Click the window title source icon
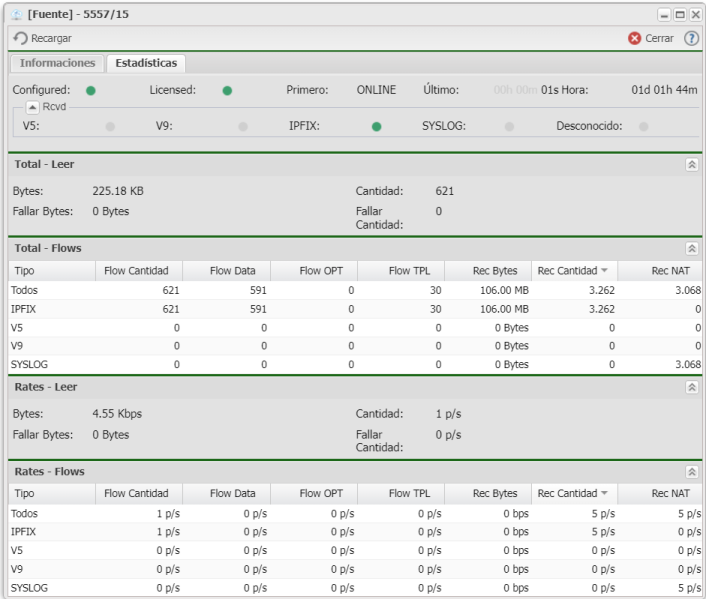Image resolution: width=706 pixels, height=599 pixels. tap(17, 14)
